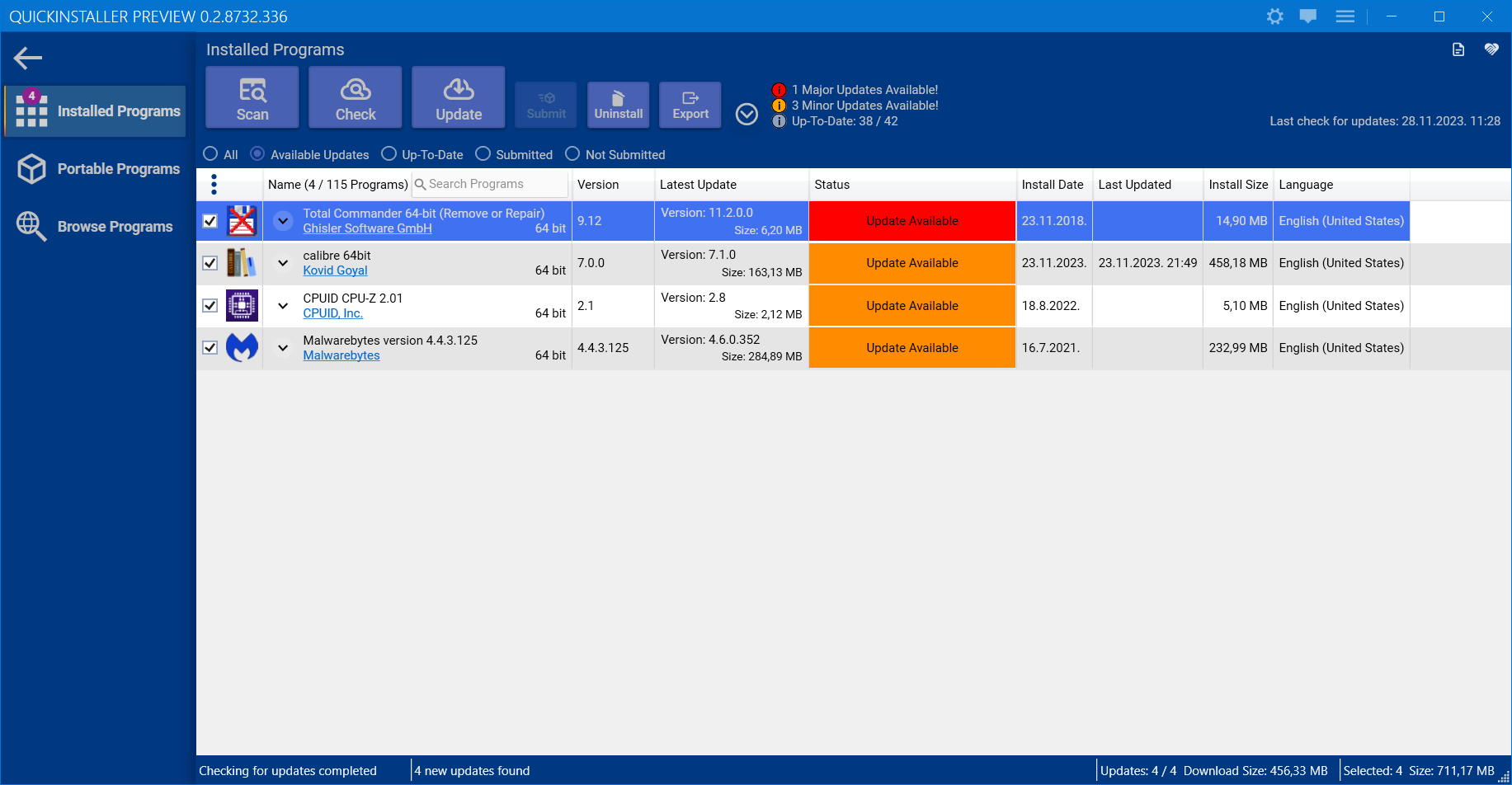The image size is (1512, 785).
Task: Sort by the Name column header
Action: (337, 185)
